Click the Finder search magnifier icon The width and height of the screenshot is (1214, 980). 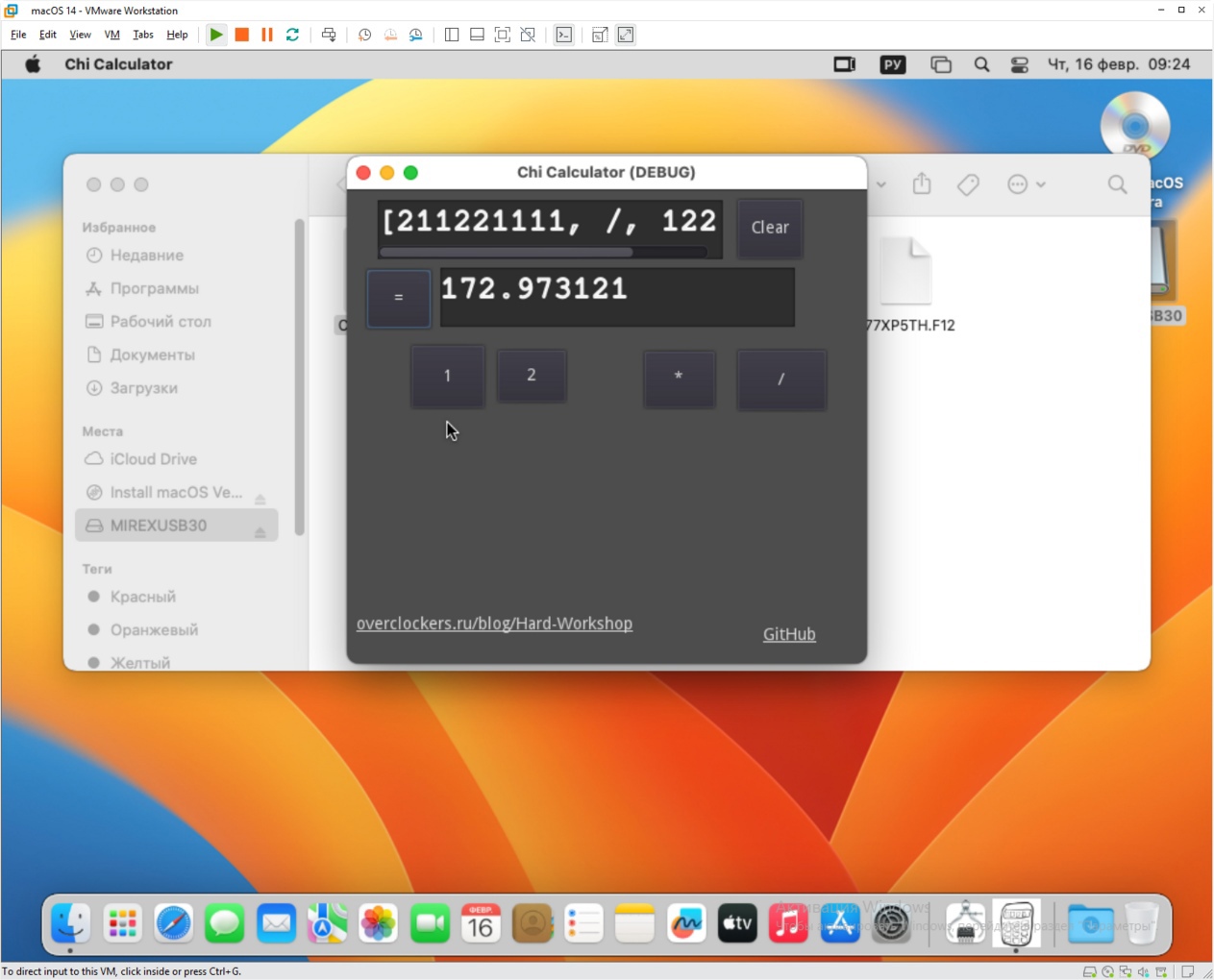click(x=1117, y=184)
